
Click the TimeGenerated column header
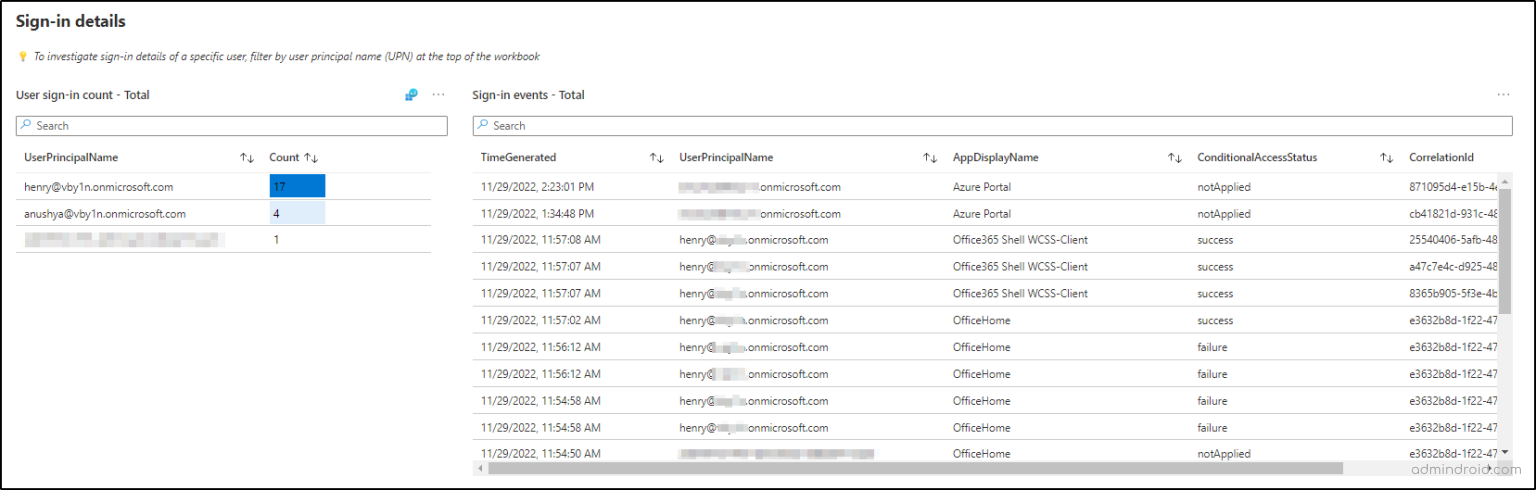518,158
